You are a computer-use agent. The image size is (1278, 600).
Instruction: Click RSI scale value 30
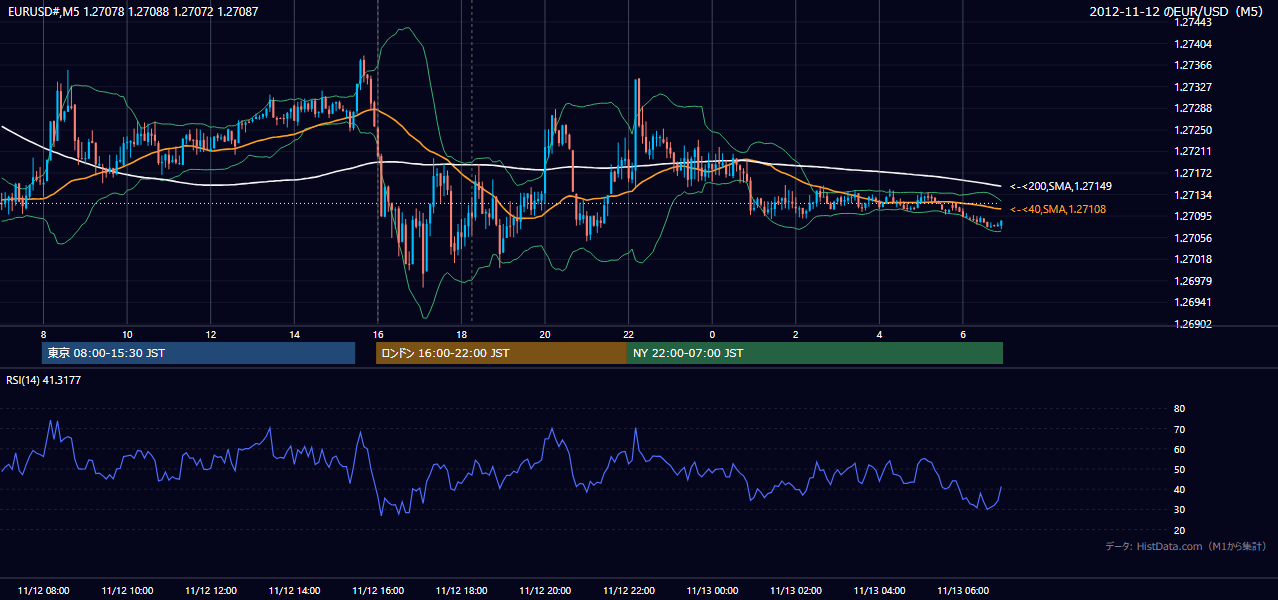(1179, 510)
